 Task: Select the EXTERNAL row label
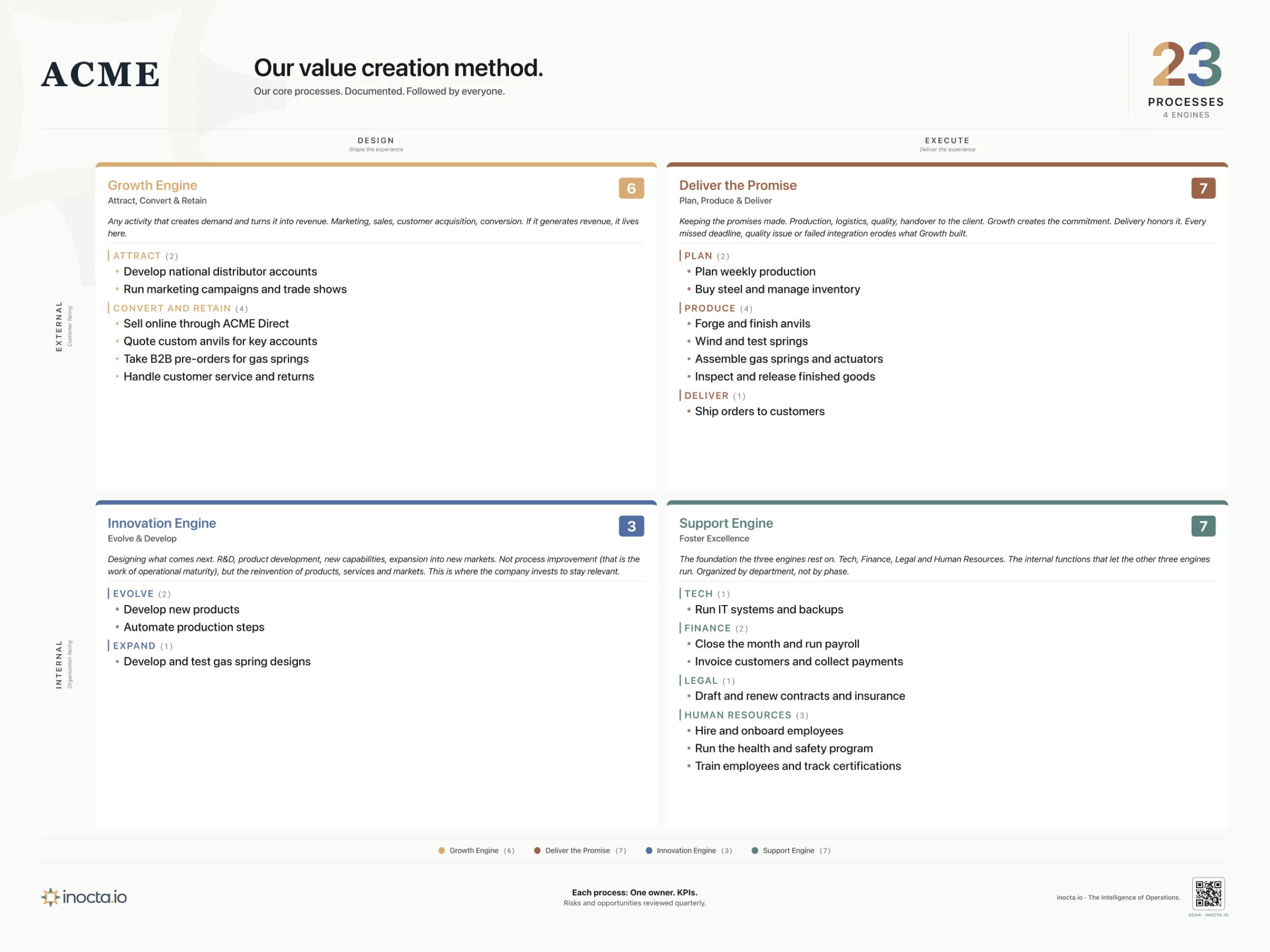59,326
